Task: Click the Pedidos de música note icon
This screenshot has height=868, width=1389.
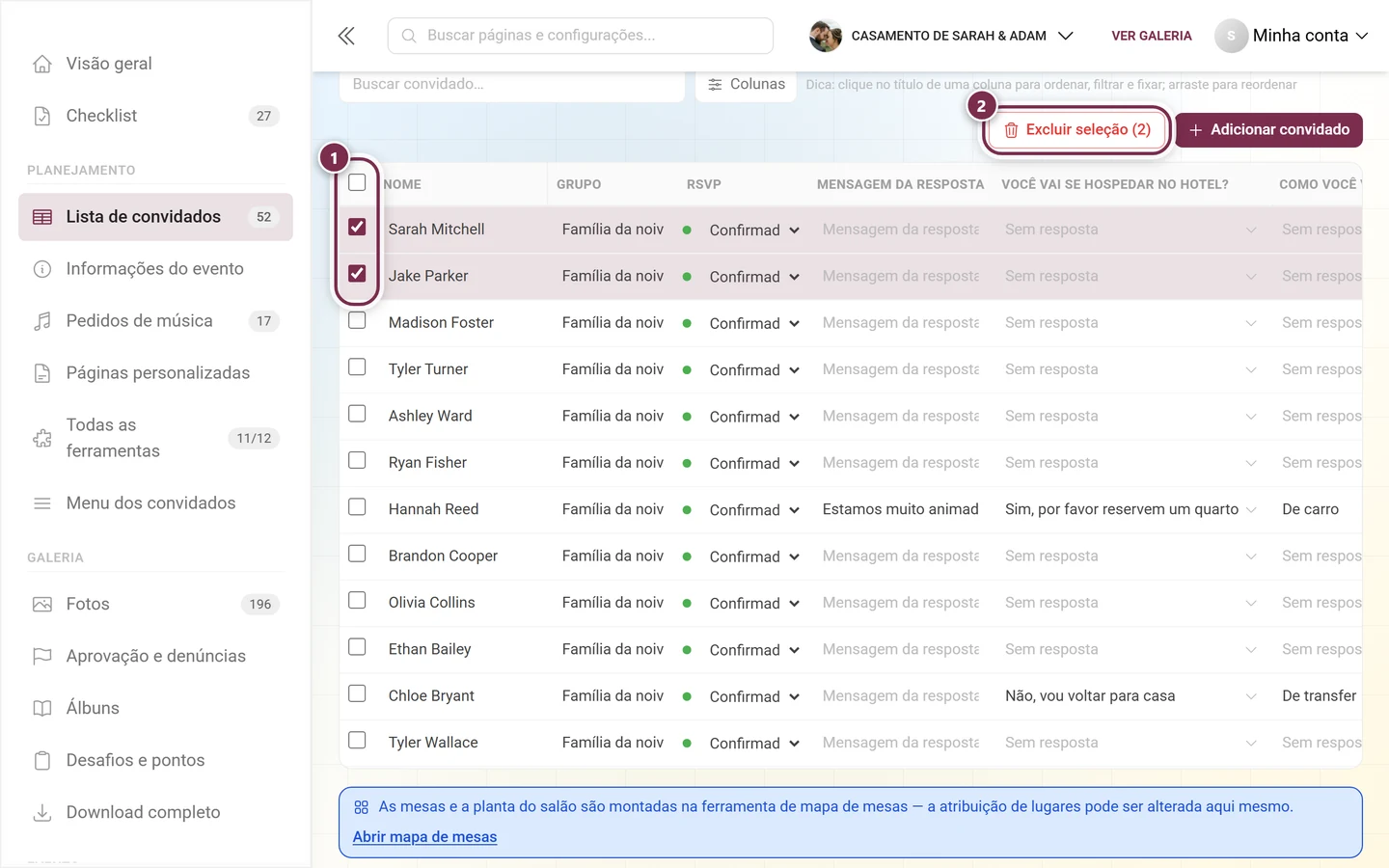Action: coord(42,321)
